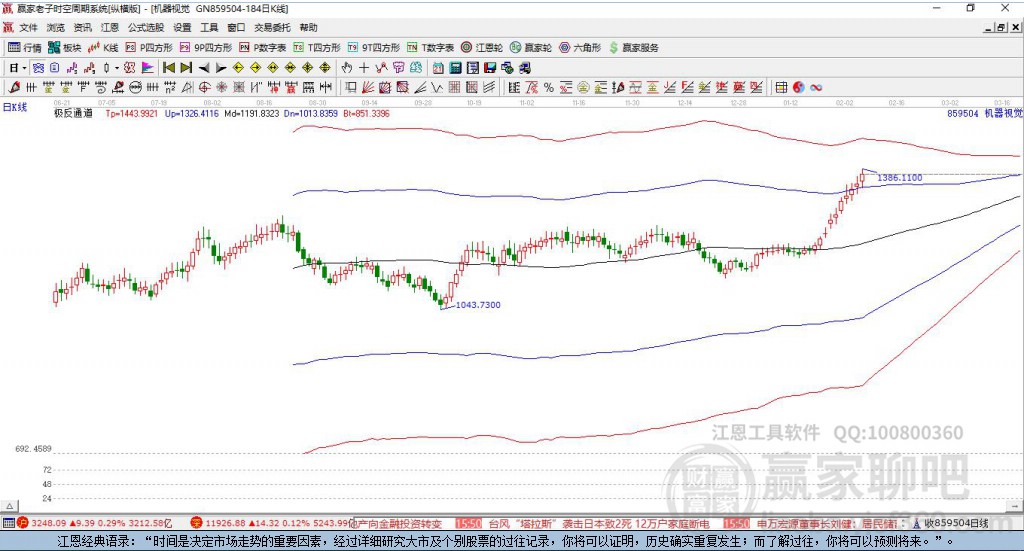Viewport: 1024px width, 551px height.
Task: Jump to first bar with skip-start arrow
Action: pos(169,68)
